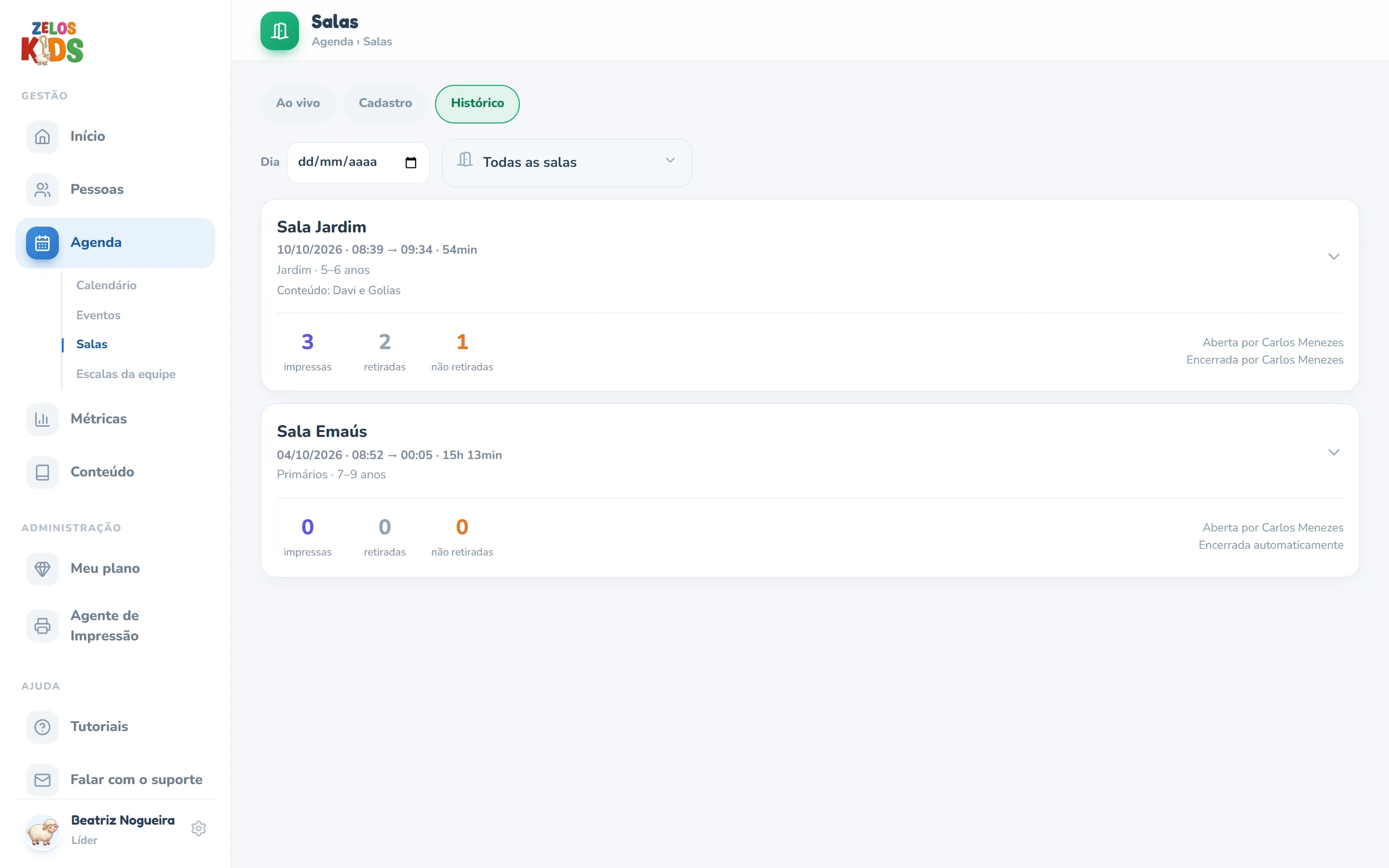Click the Agente de Impressão printer icon
This screenshot has height=868, width=1389.
[42, 626]
